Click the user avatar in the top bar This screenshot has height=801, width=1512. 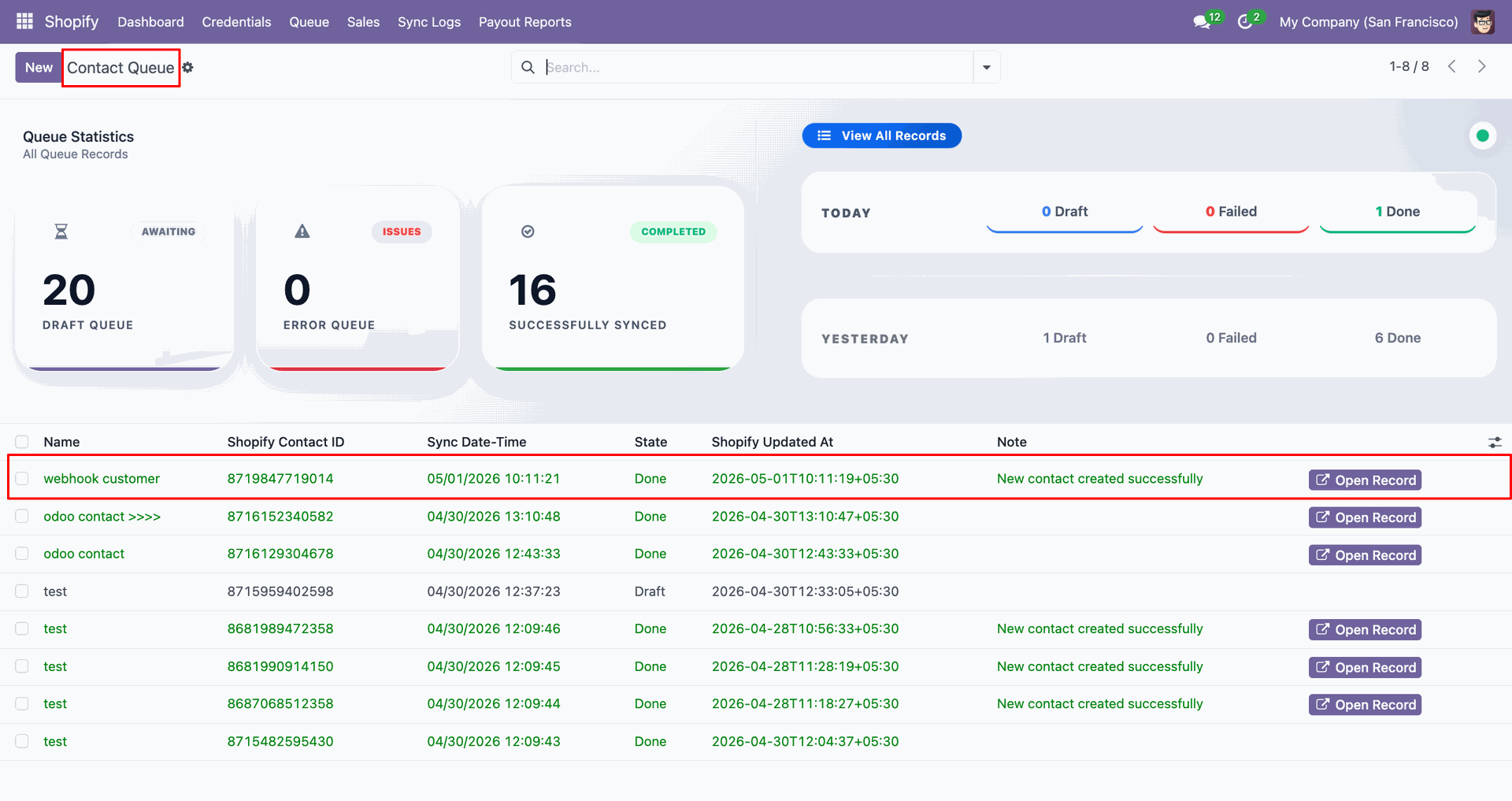(x=1483, y=22)
